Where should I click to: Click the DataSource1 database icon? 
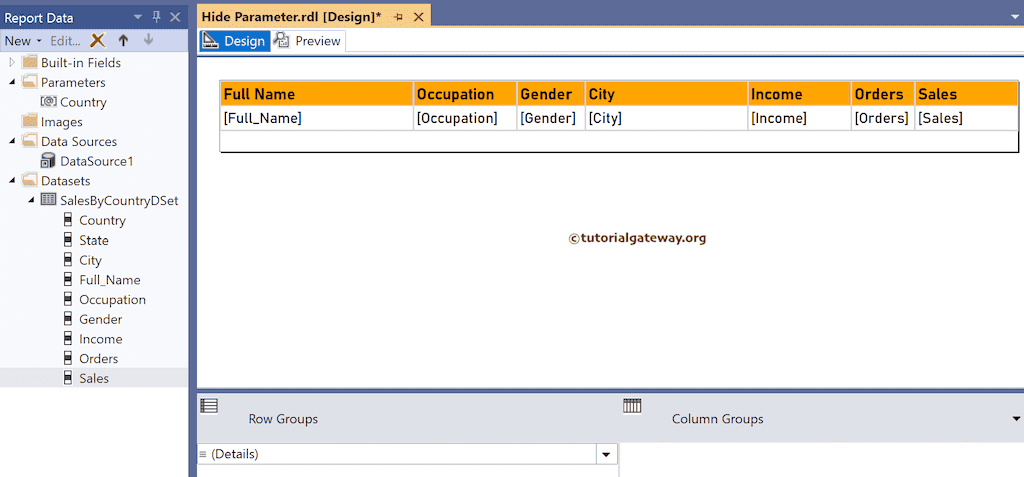(x=48, y=161)
